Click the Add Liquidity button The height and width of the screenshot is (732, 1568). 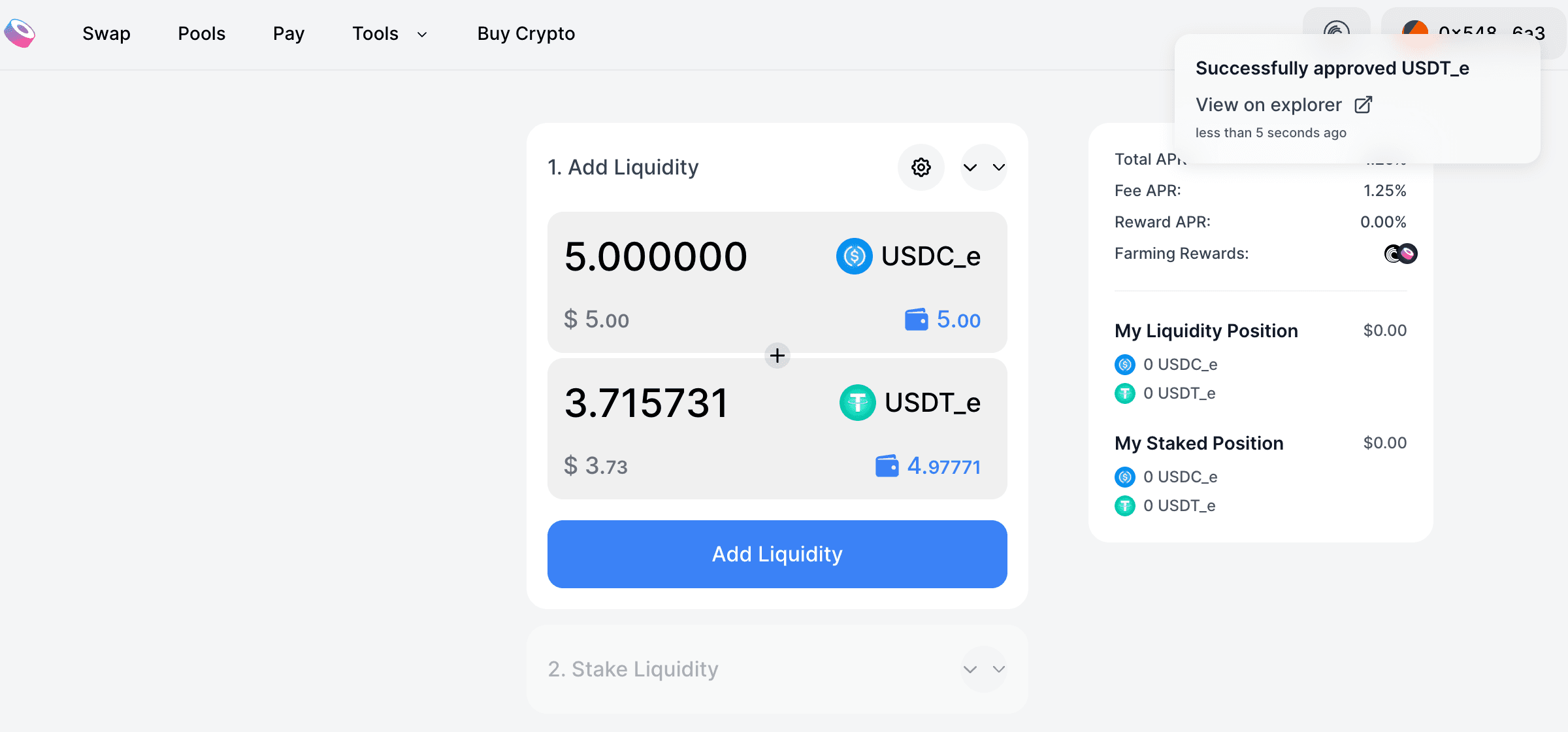777,554
